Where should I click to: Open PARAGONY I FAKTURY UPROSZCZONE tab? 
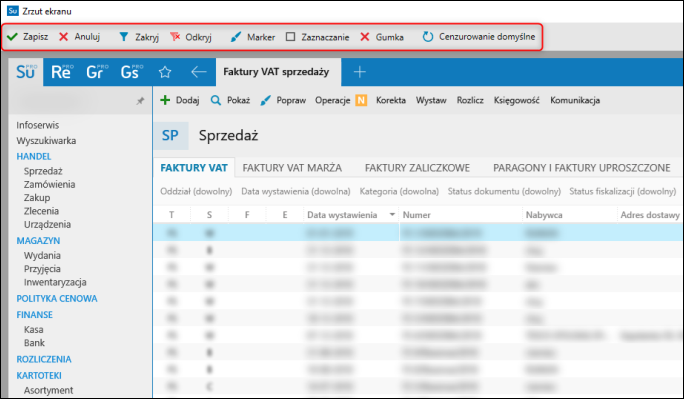coord(581,168)
